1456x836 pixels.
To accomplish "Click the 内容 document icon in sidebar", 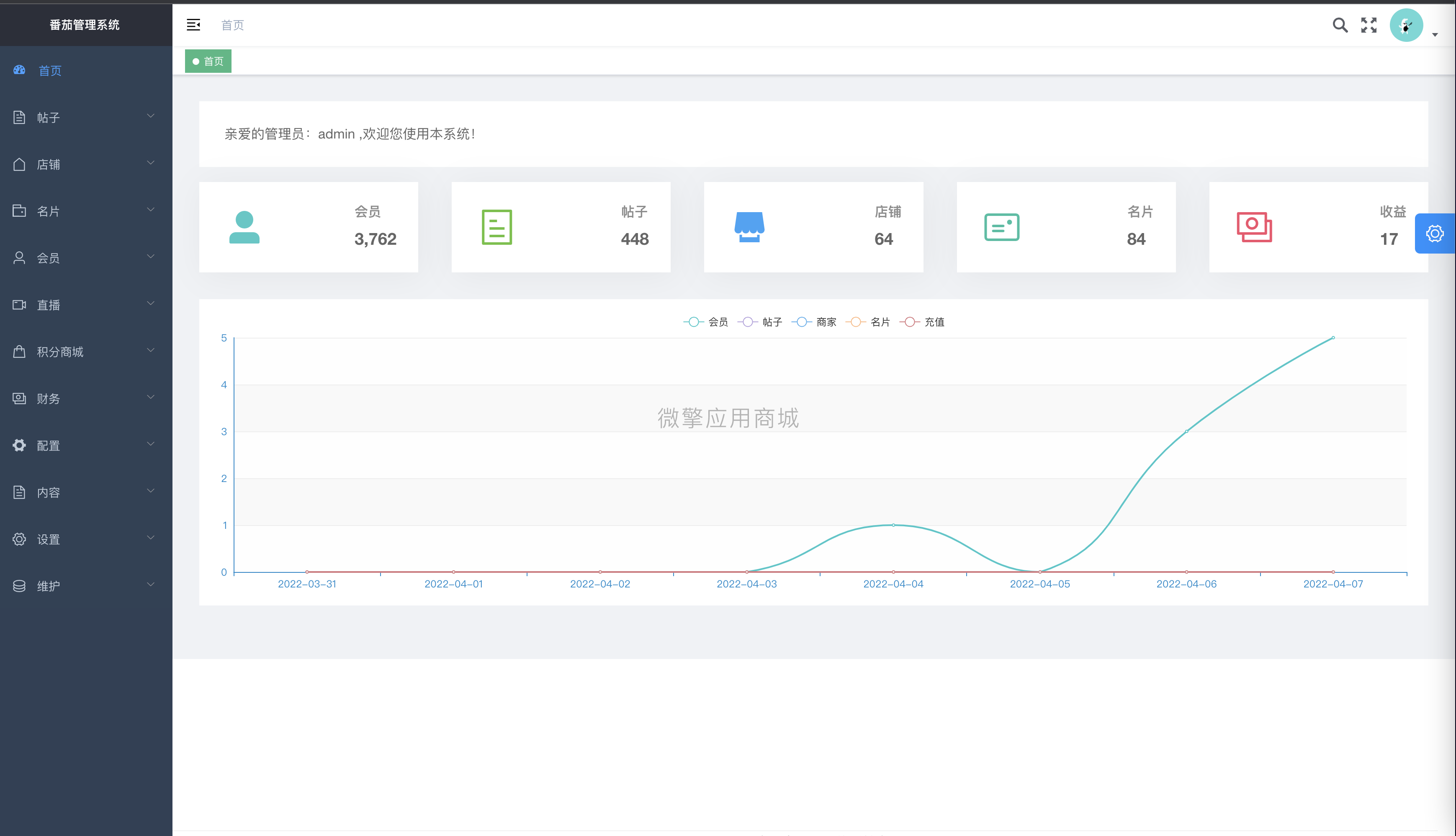I will 20,492.
